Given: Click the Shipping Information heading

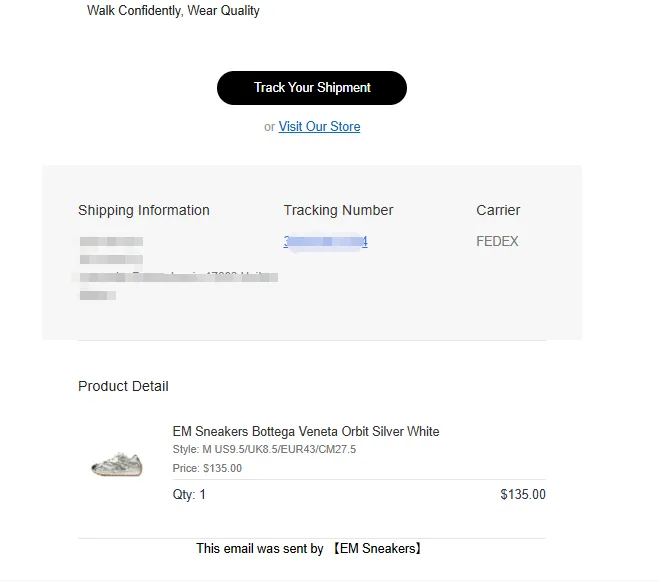Looking at the screenshot, I should click(144, 210).
